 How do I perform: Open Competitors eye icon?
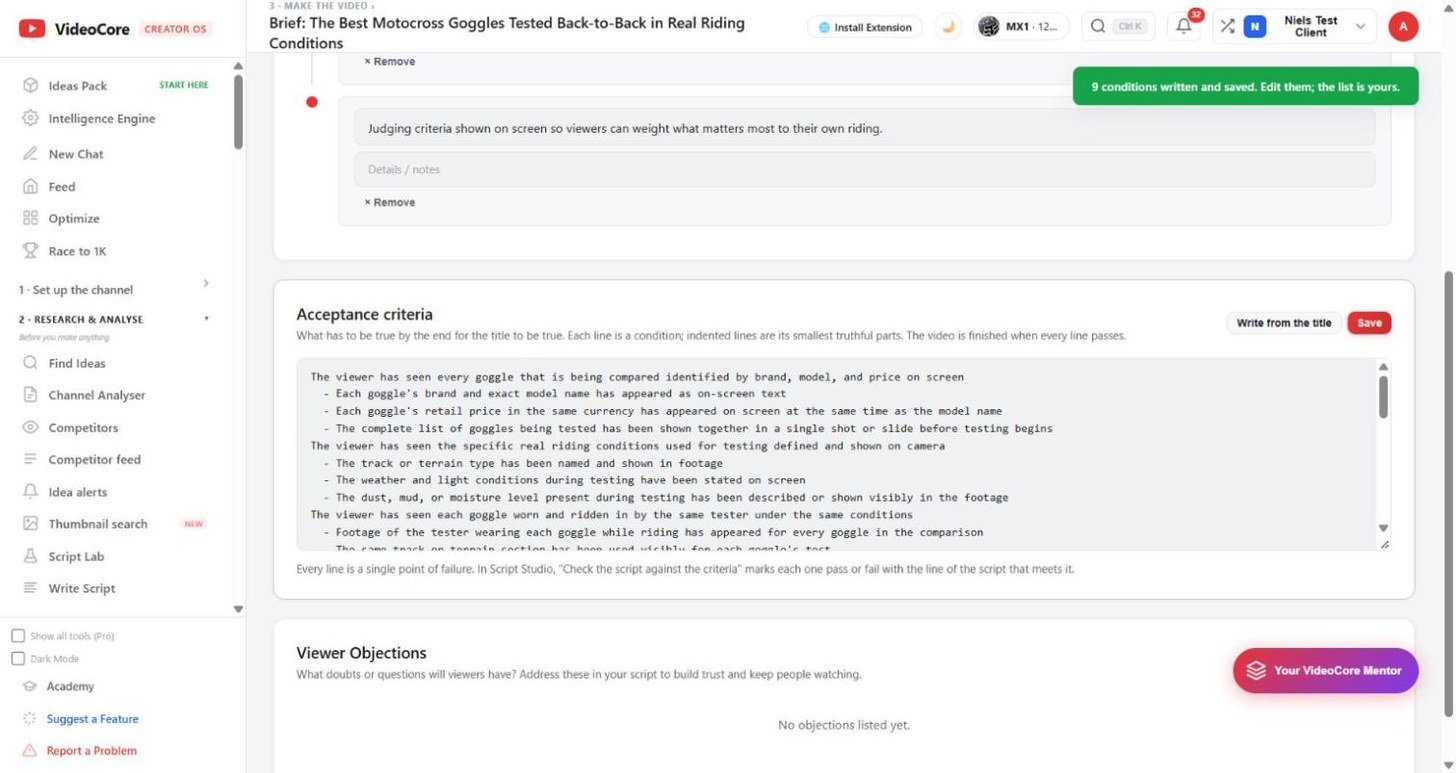(x=30, y=428)
